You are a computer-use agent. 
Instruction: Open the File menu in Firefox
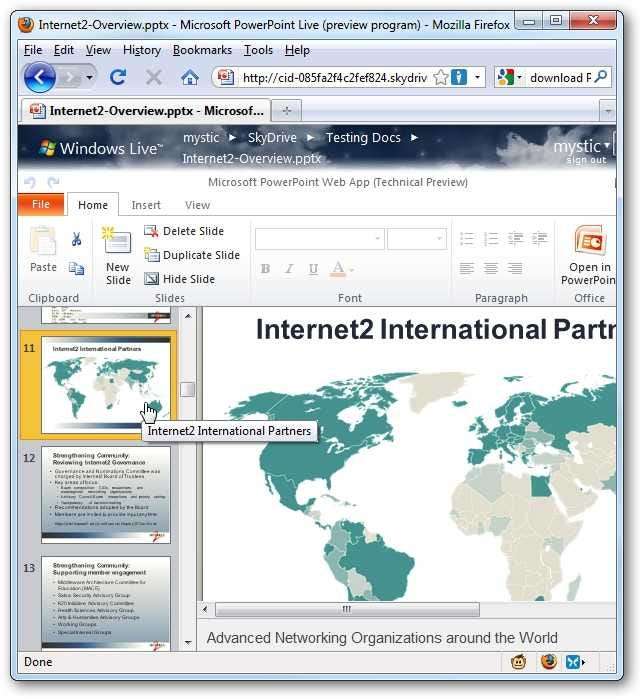[x=33, y=50]
